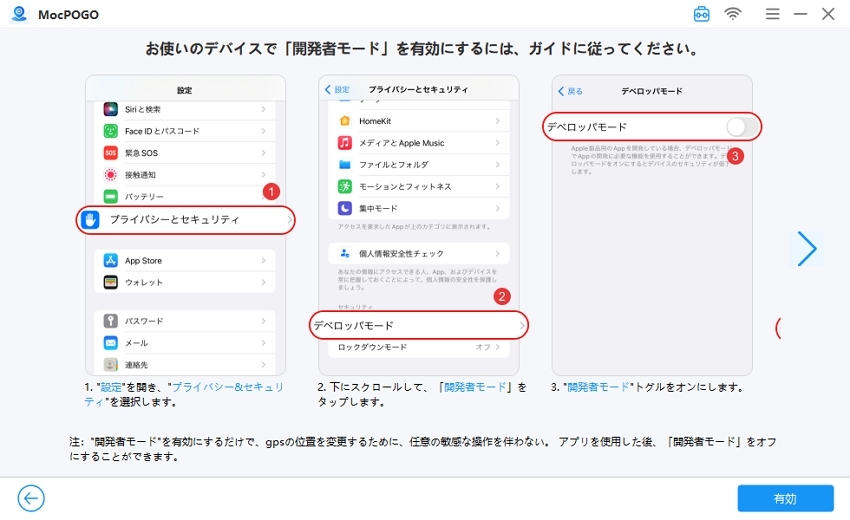The height and width of the screenshot is (520, 850).
Task: Click the オフ value in ロックダウンモード row
Action: tap(483, 347)
